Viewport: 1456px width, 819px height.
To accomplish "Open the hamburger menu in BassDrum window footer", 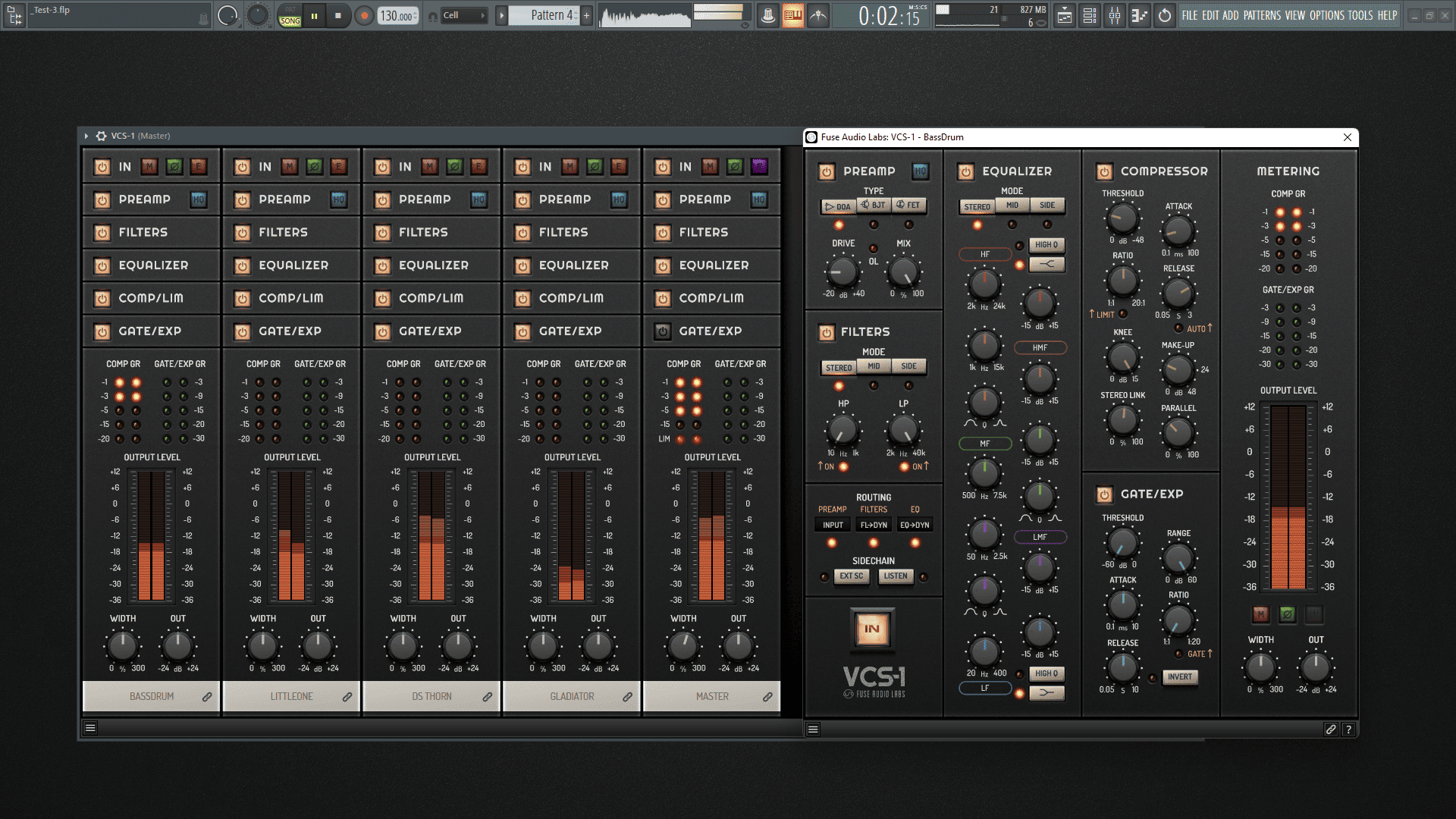I will tap(813, 730).
